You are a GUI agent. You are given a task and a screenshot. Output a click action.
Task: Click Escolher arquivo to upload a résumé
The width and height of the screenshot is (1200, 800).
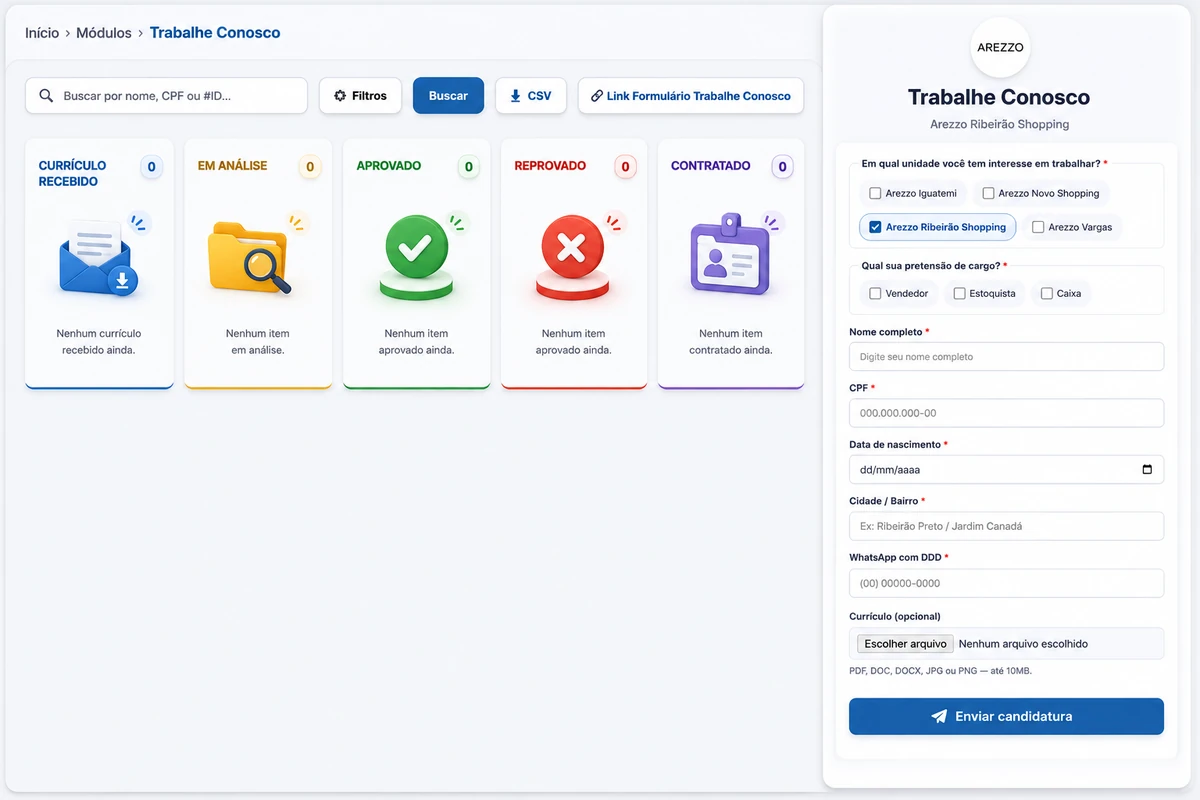pos(905,644)
